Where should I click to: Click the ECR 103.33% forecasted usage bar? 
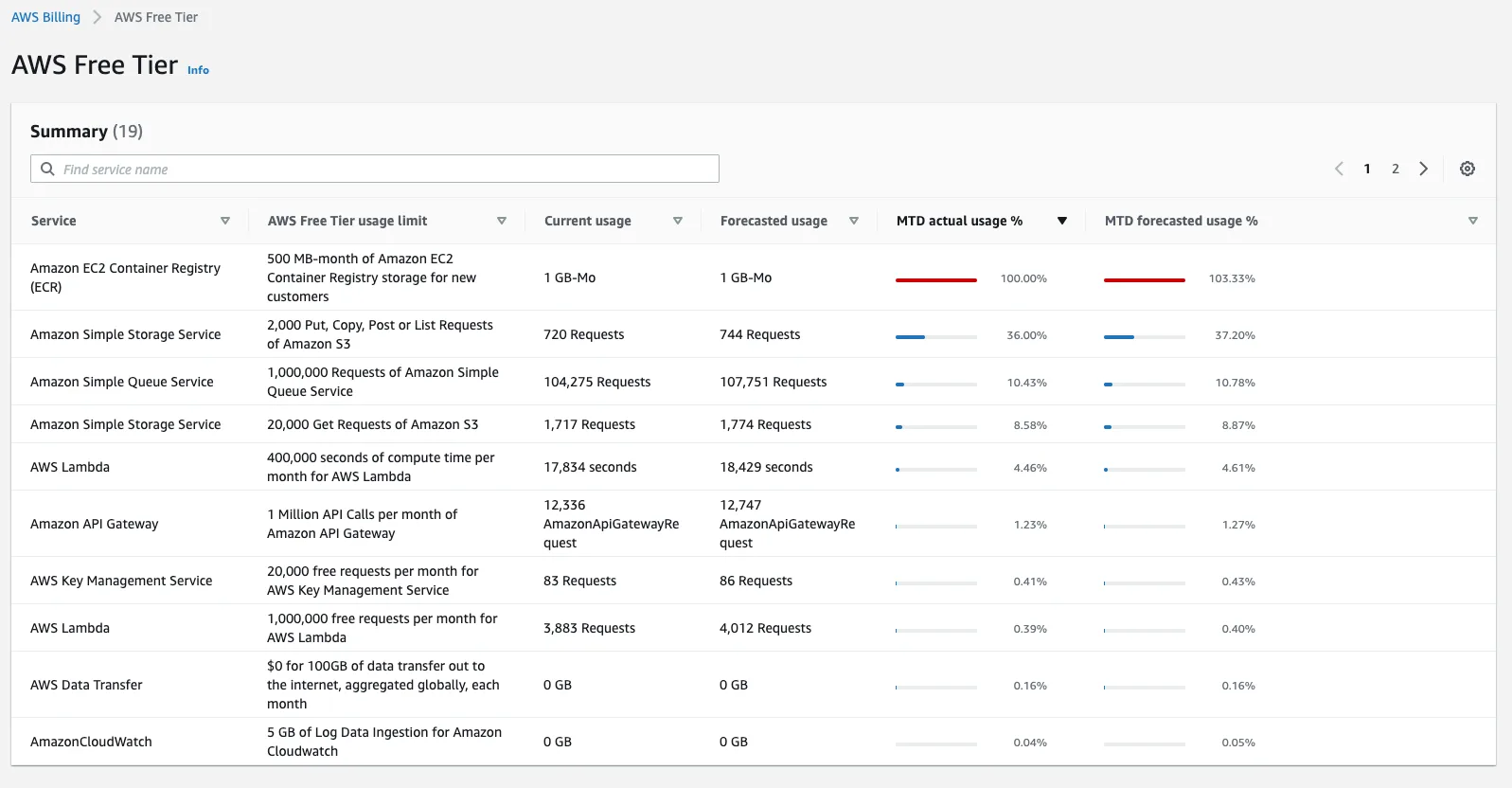(x=1145, y=279)
